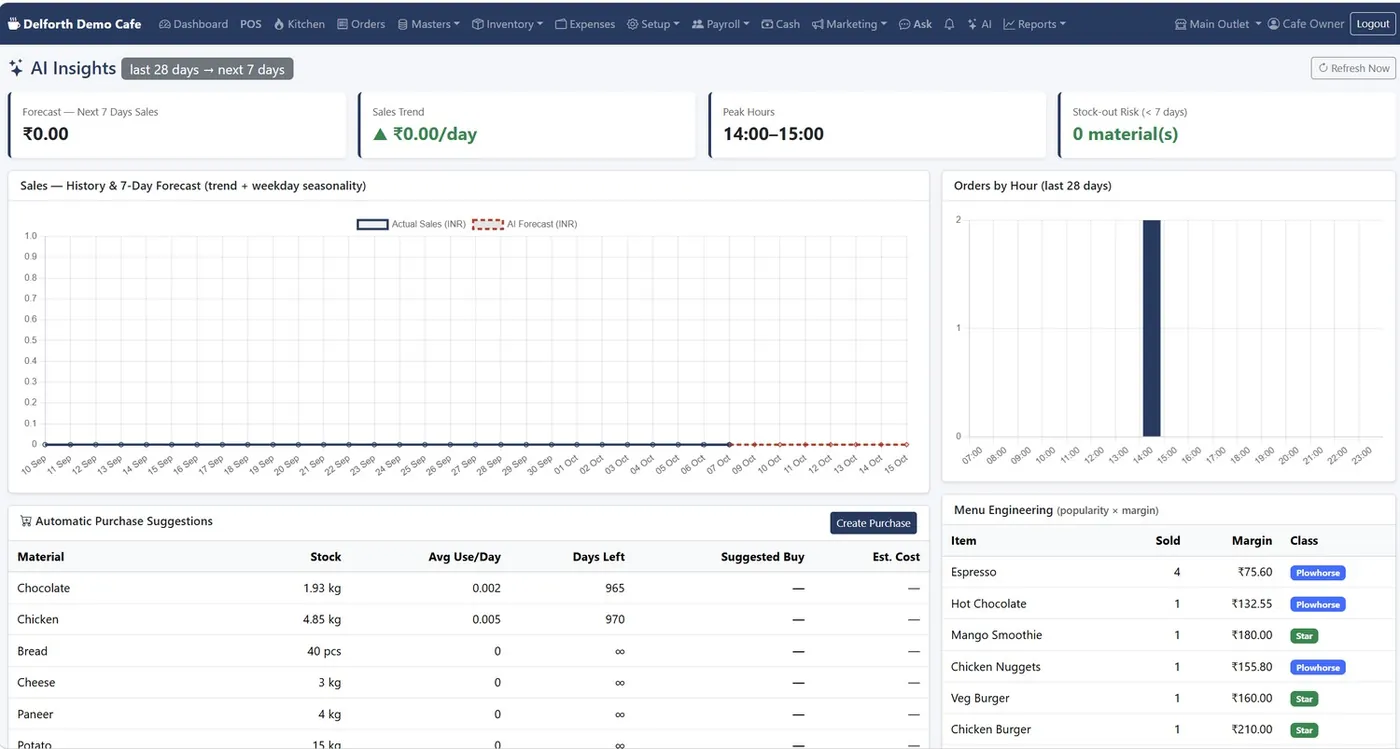Screen dimensions: 1400x749
Task: Expand the Reports dropdown menu
Action: point(1035,24)
